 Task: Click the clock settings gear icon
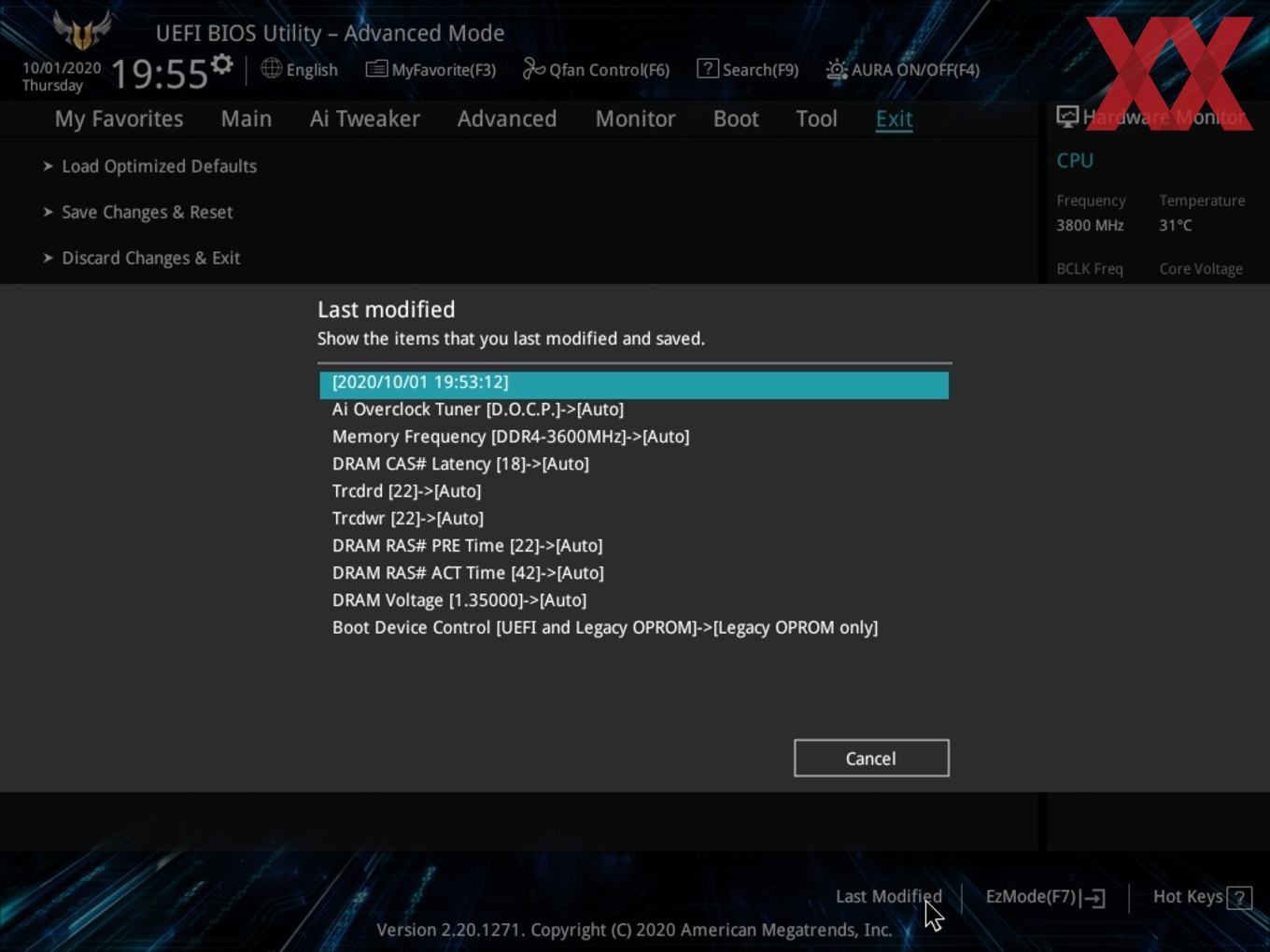click(x=221, y=63)
